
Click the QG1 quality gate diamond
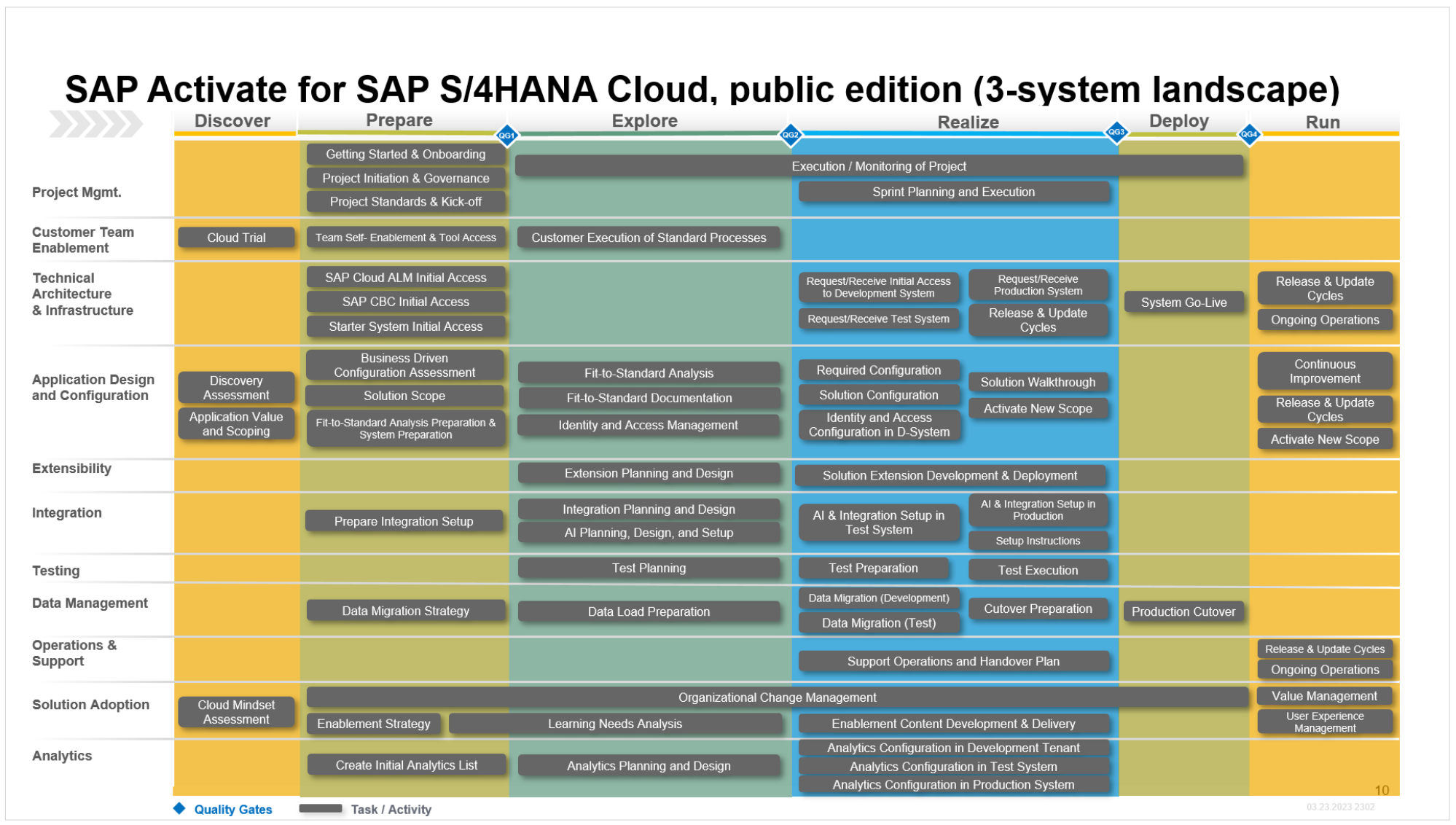coord(506,135)
